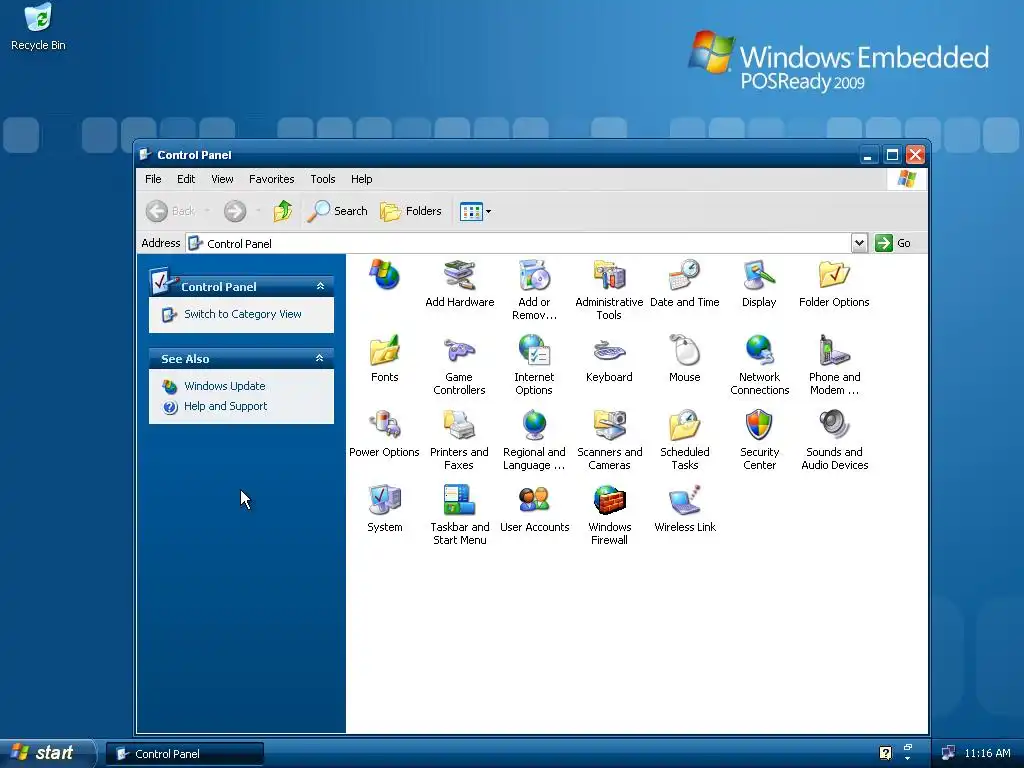This screenshot has width=1024, height=768.
Task: Open the Edit menu
Action: [185, 179]
